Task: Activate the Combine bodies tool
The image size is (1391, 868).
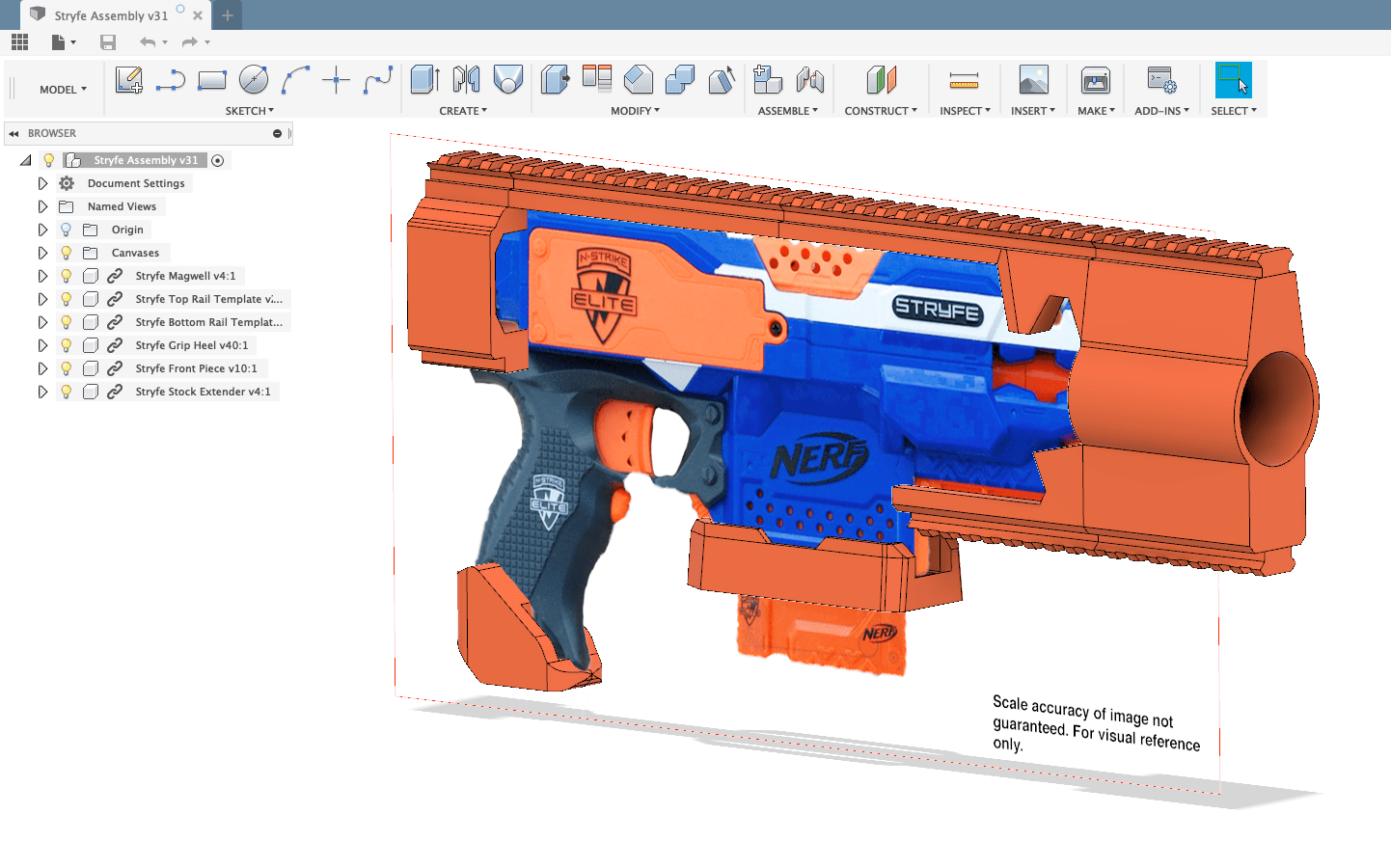Action: 680,80
